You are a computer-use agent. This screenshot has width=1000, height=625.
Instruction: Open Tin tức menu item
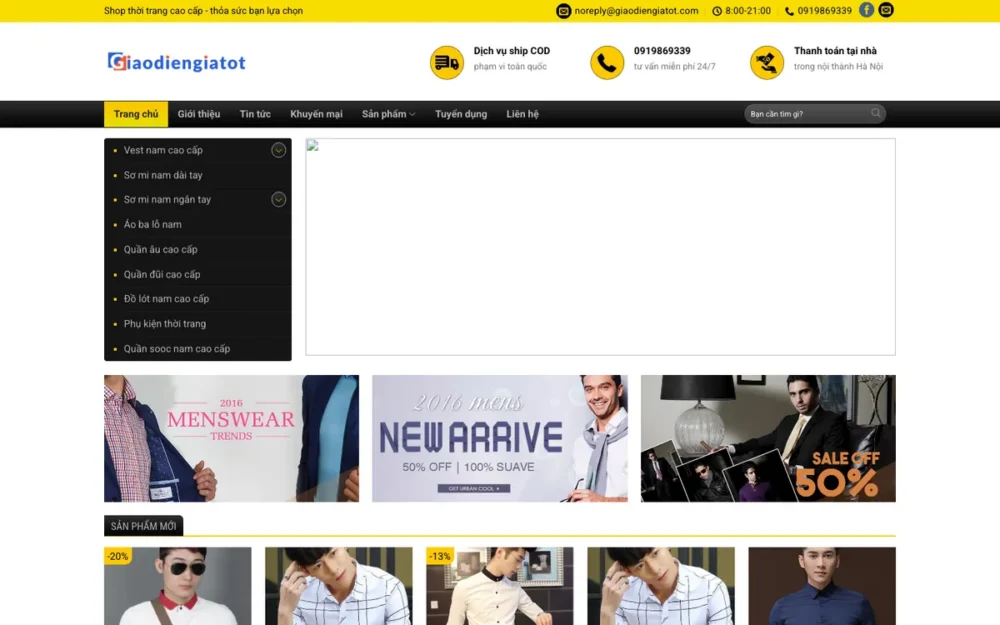[x=255, y=114]
